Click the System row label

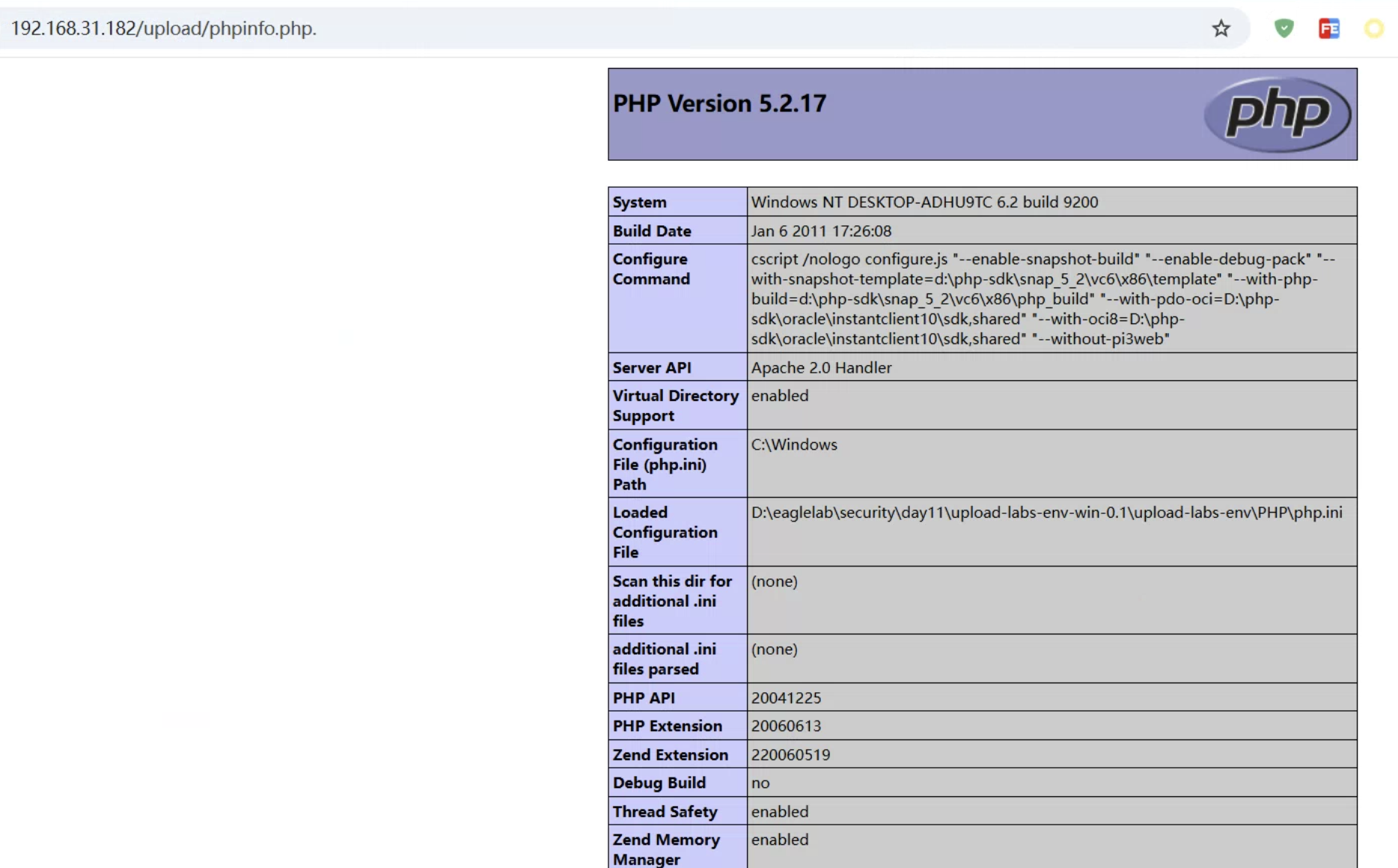coord(639,202)
